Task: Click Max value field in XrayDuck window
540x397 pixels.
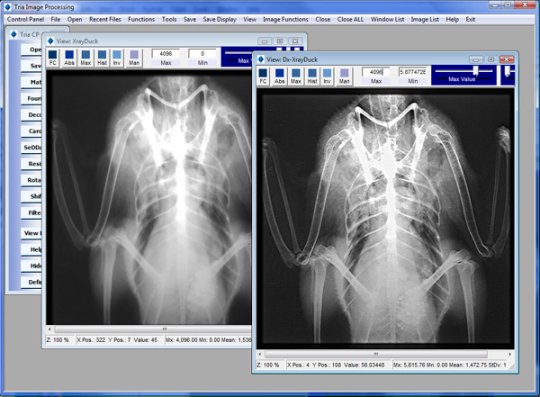Action: [x=166, y=54]
